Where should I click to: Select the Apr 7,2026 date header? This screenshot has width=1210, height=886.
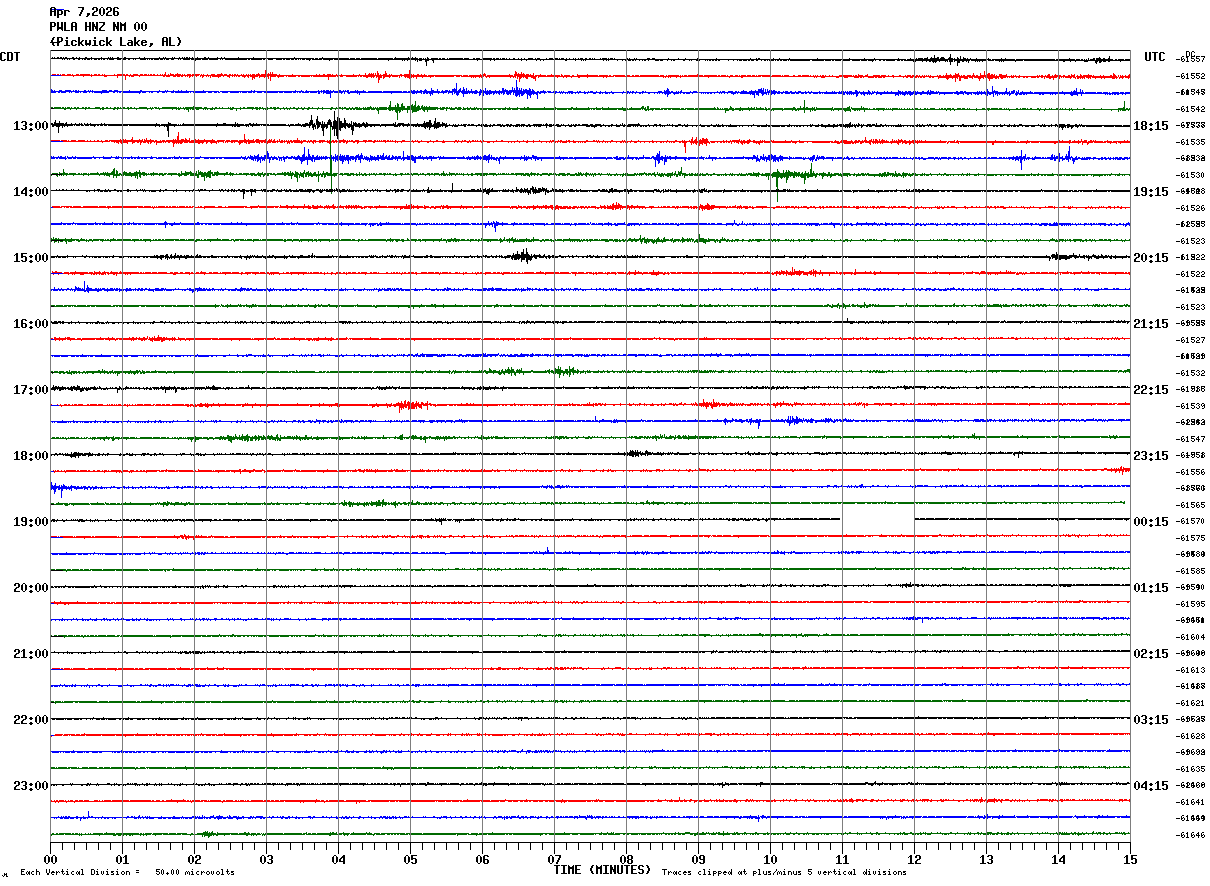tap(84, 12)
